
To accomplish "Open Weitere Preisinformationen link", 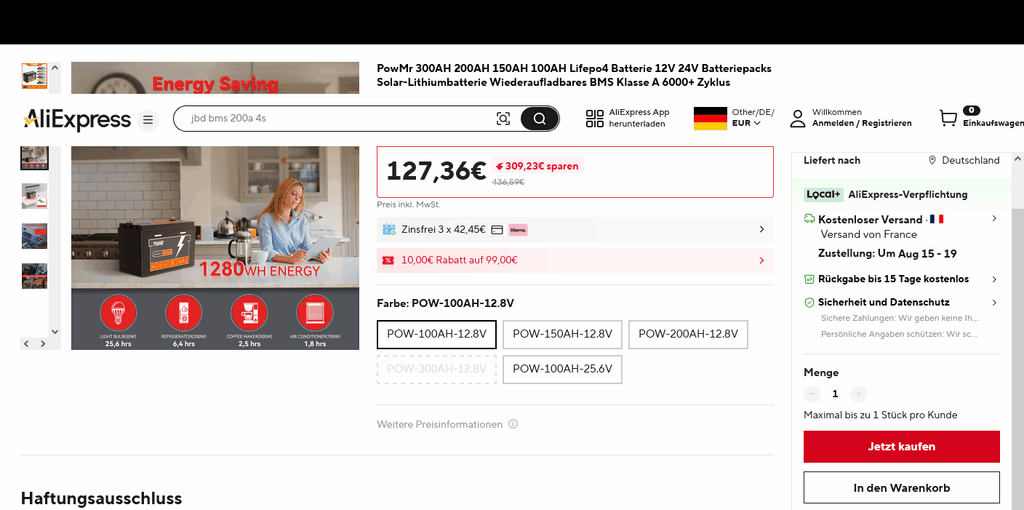I will pyautogui.click(x=440, y=424).
